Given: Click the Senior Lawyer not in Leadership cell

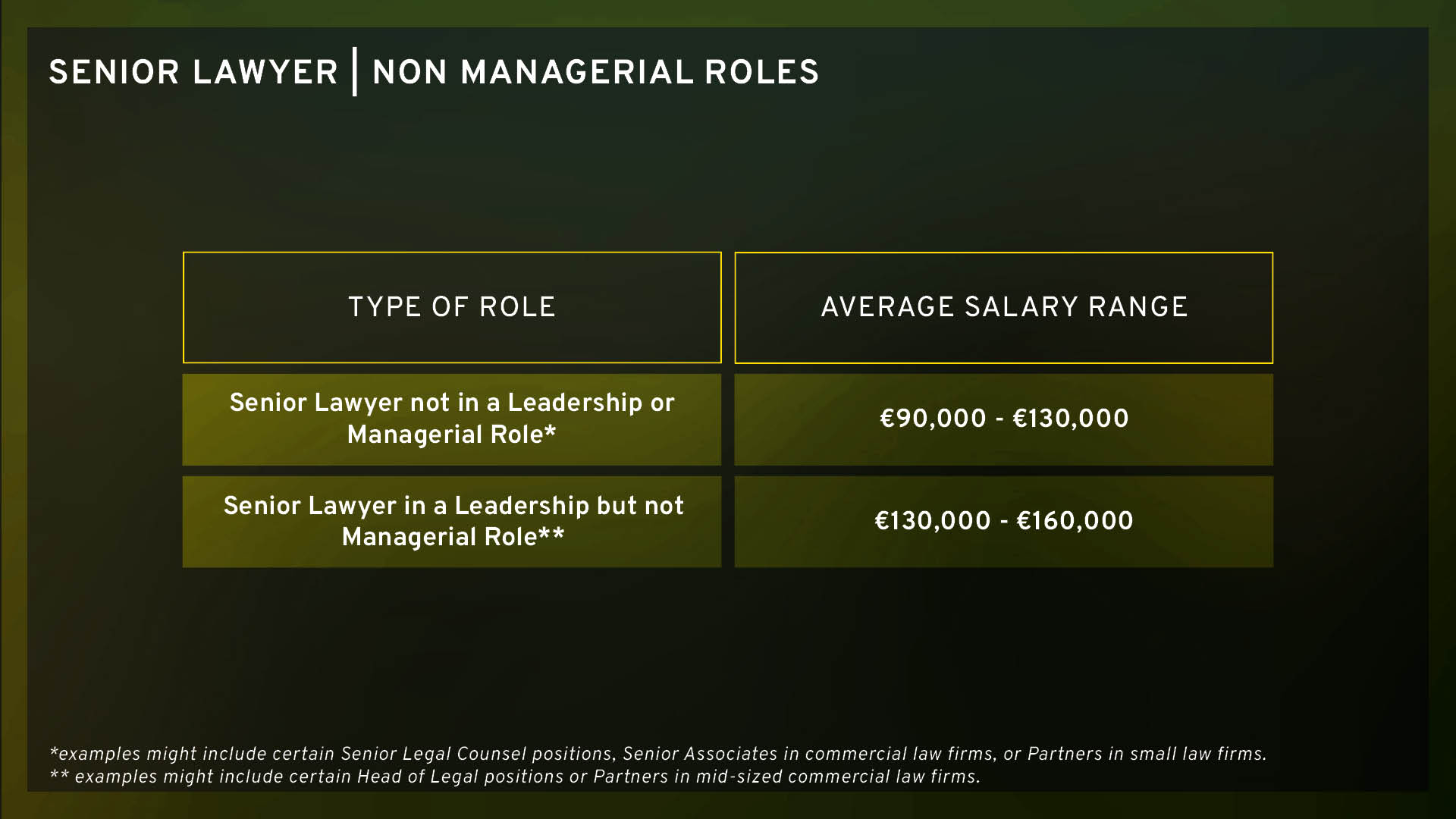Looking at the screenshot, I should tap(452, 419).
